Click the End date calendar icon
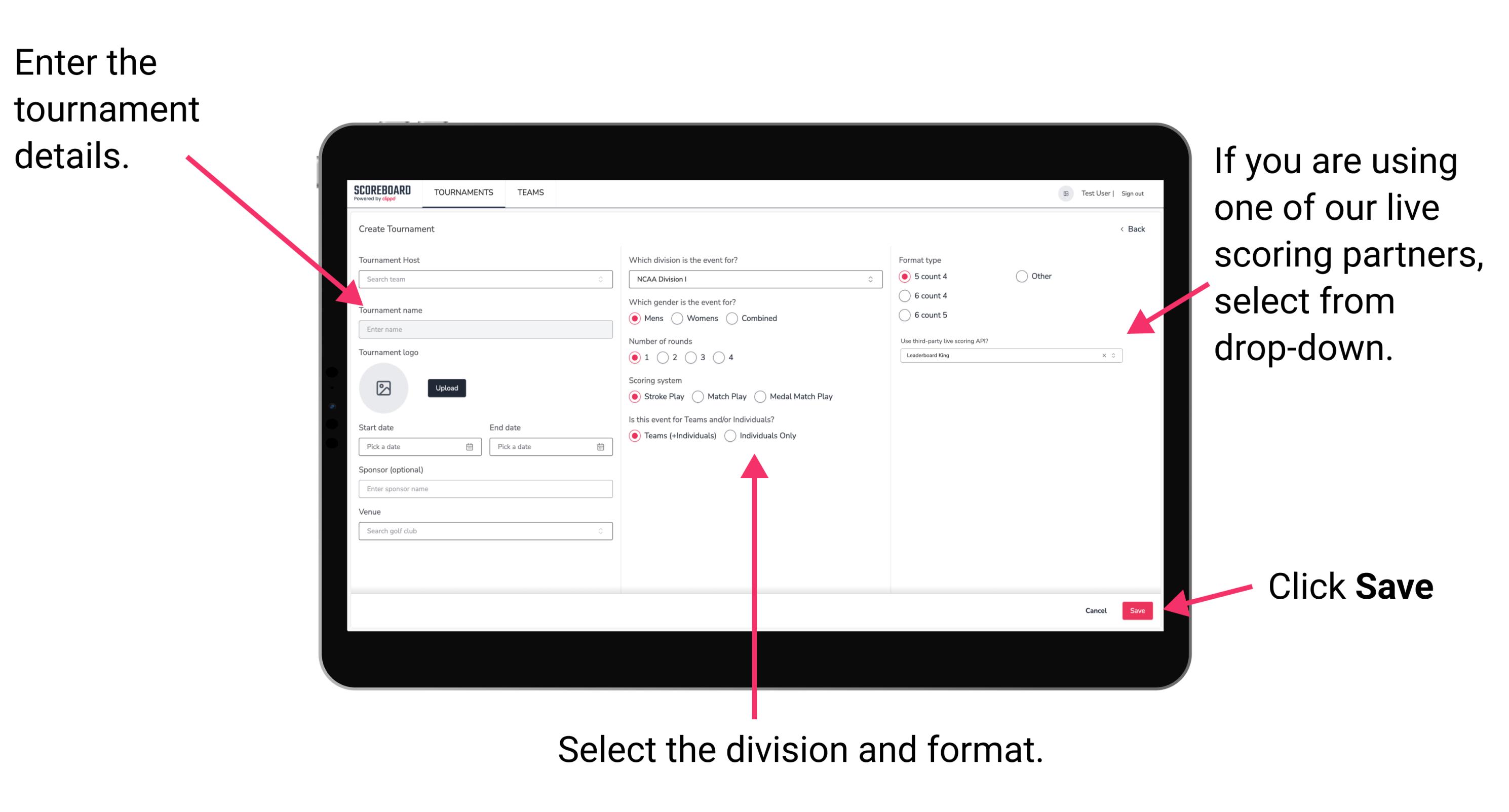The width and height of the screenshot is (1509, 812). pos(601,447)
